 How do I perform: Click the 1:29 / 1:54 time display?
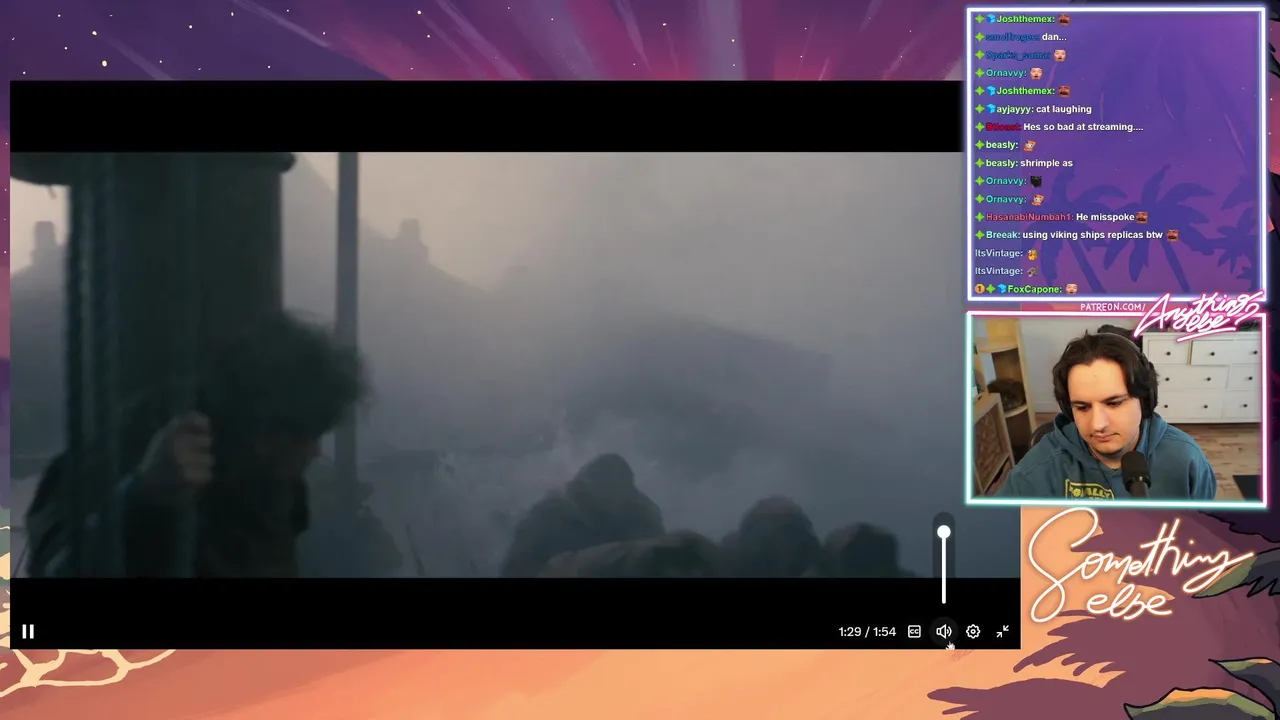(x=867, y=632)
